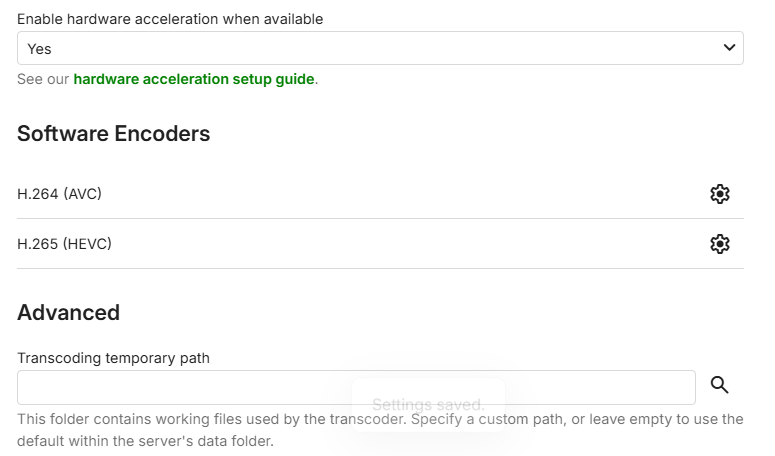Click the "H.264 (AVC)" text label

tap(60, 194)
